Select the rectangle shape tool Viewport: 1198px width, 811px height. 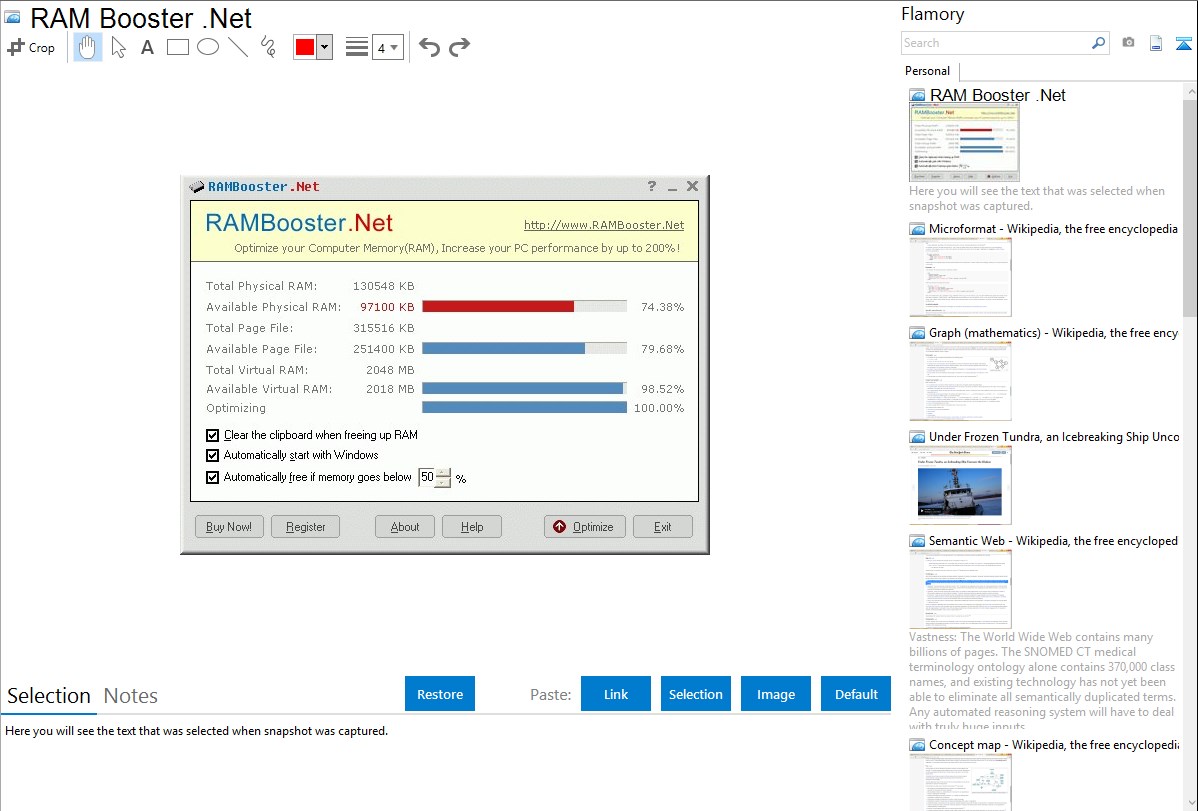coord(177,47)
